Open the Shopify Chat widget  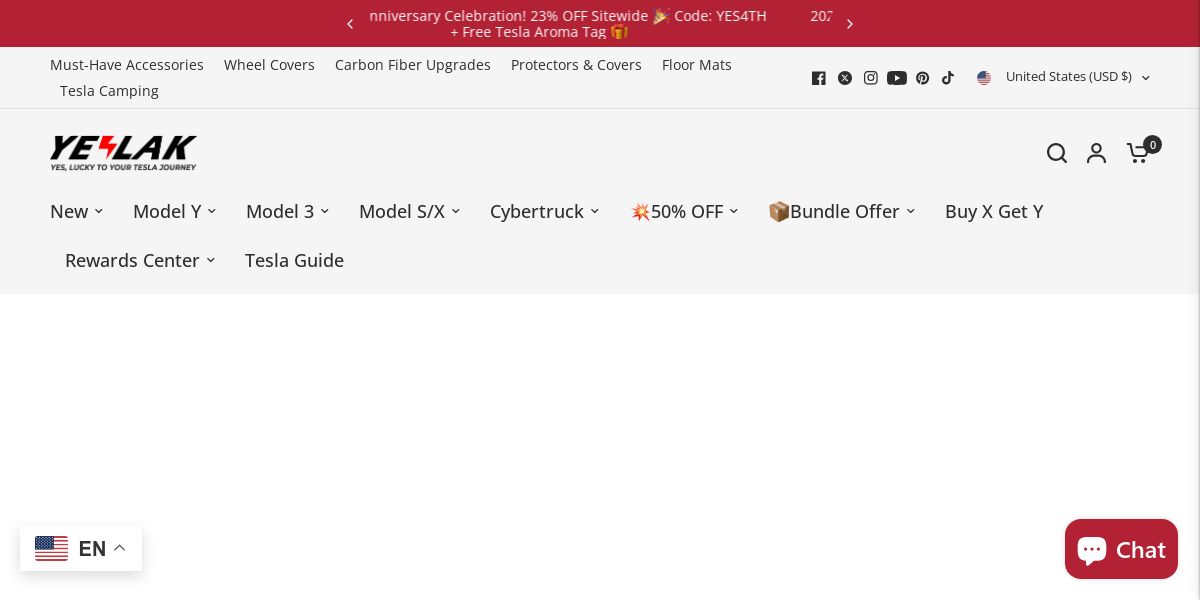1121,549
